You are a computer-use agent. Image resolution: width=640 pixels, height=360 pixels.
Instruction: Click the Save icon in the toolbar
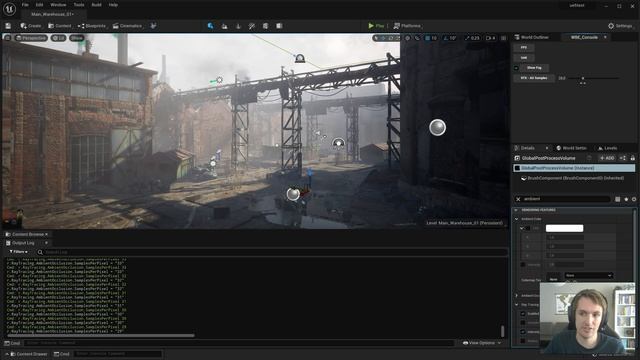point(8,26)
